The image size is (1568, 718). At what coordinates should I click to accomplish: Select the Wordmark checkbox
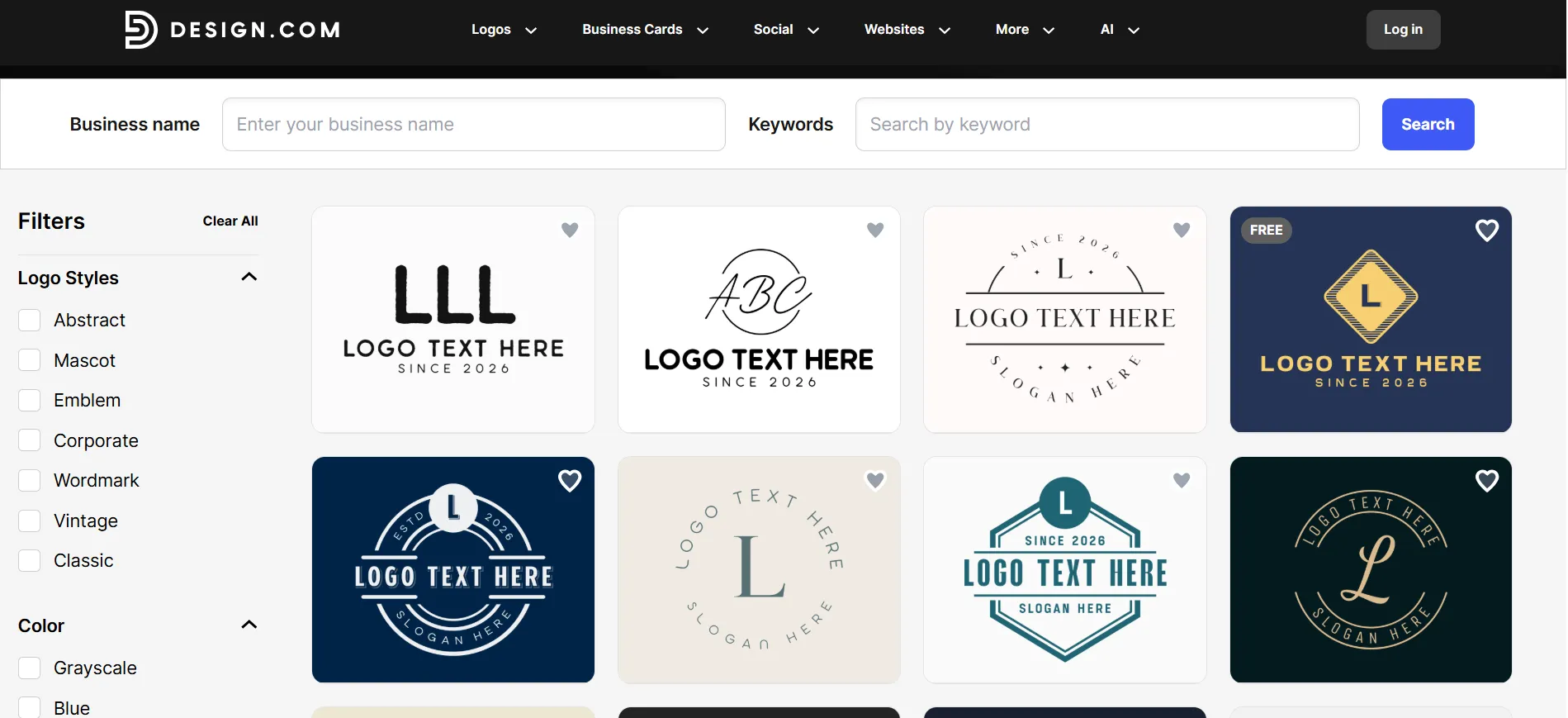point(30,481)
